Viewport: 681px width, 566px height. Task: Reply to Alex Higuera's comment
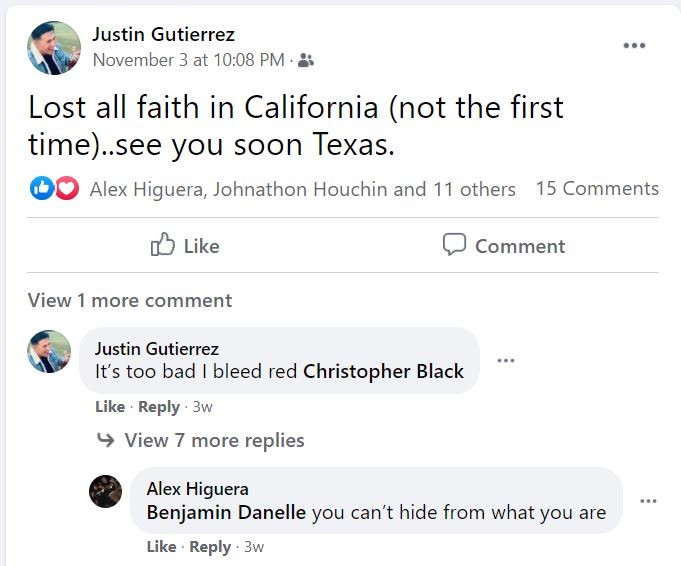210,547
